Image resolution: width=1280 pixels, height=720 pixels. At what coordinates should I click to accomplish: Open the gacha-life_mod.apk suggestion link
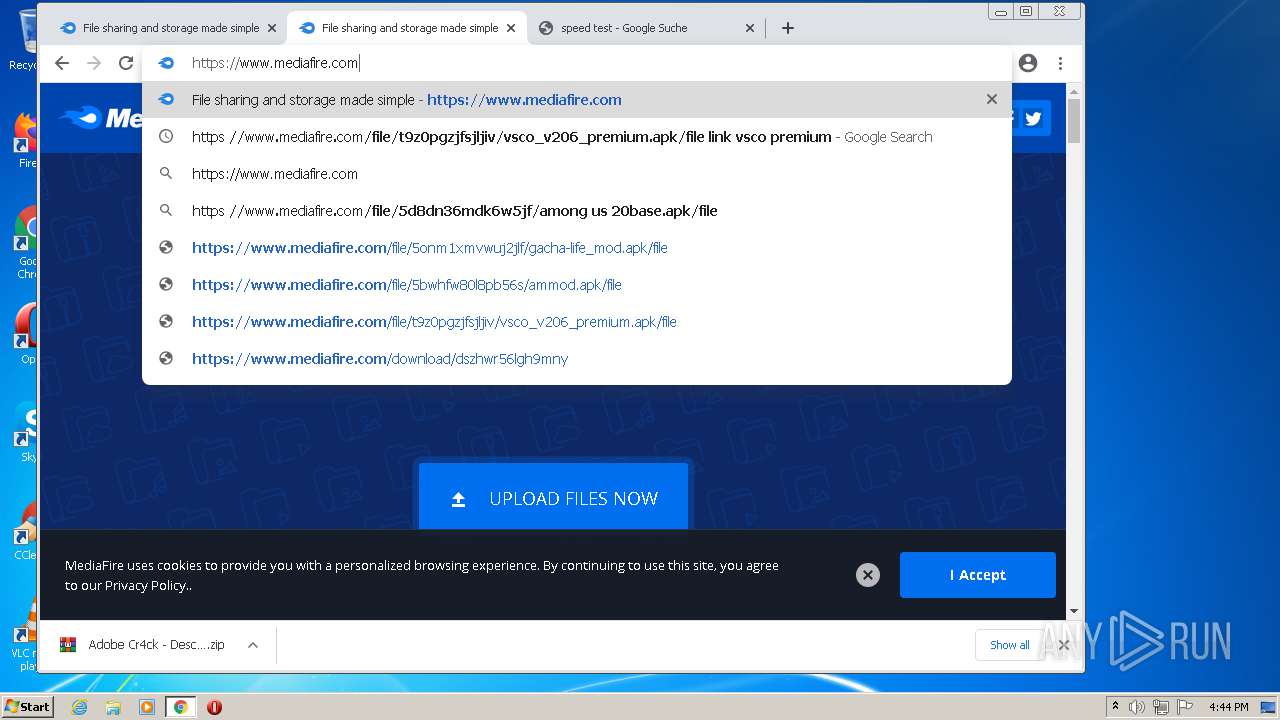coord(577,248)
